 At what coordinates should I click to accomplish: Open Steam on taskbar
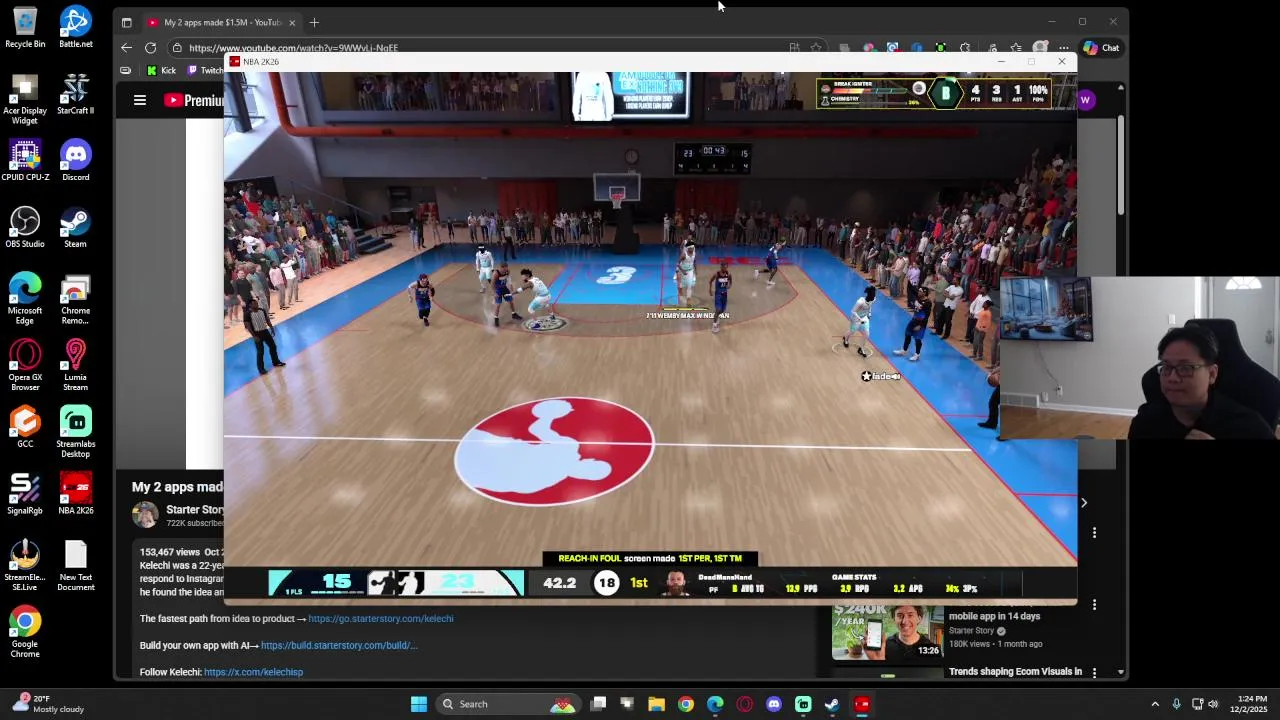point(832,704)
